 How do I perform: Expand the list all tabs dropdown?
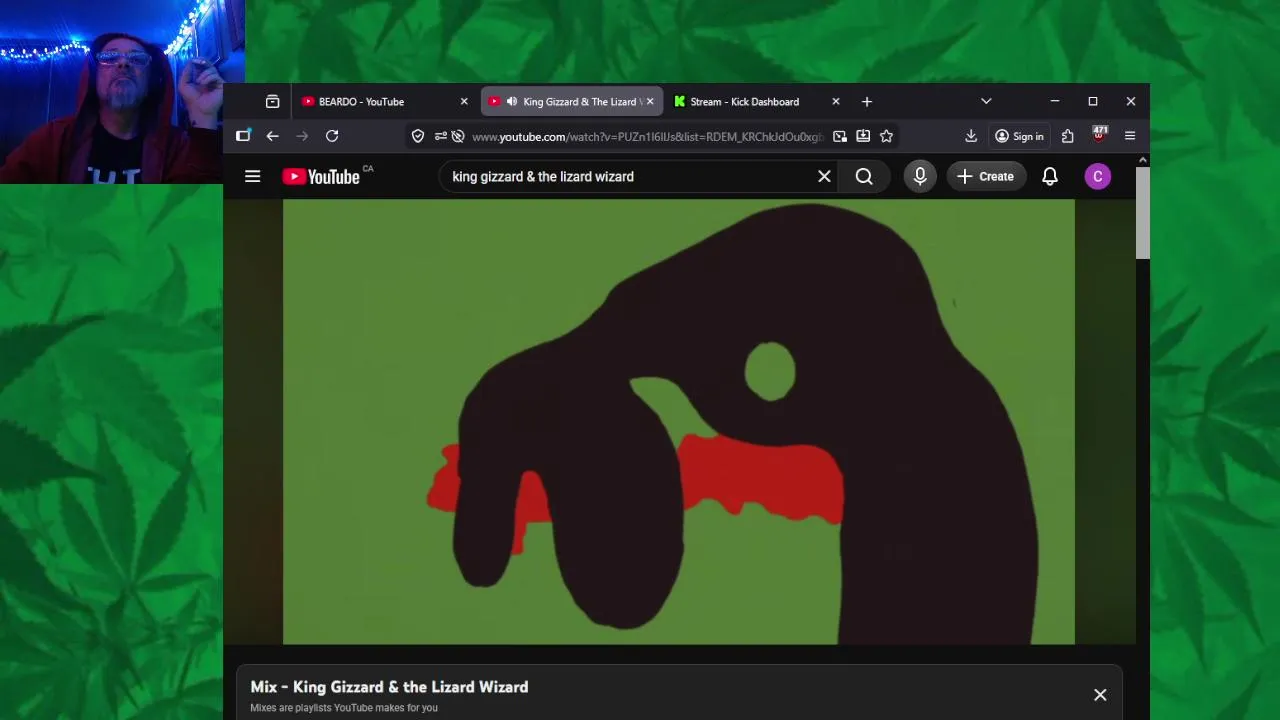click(986, 102)
